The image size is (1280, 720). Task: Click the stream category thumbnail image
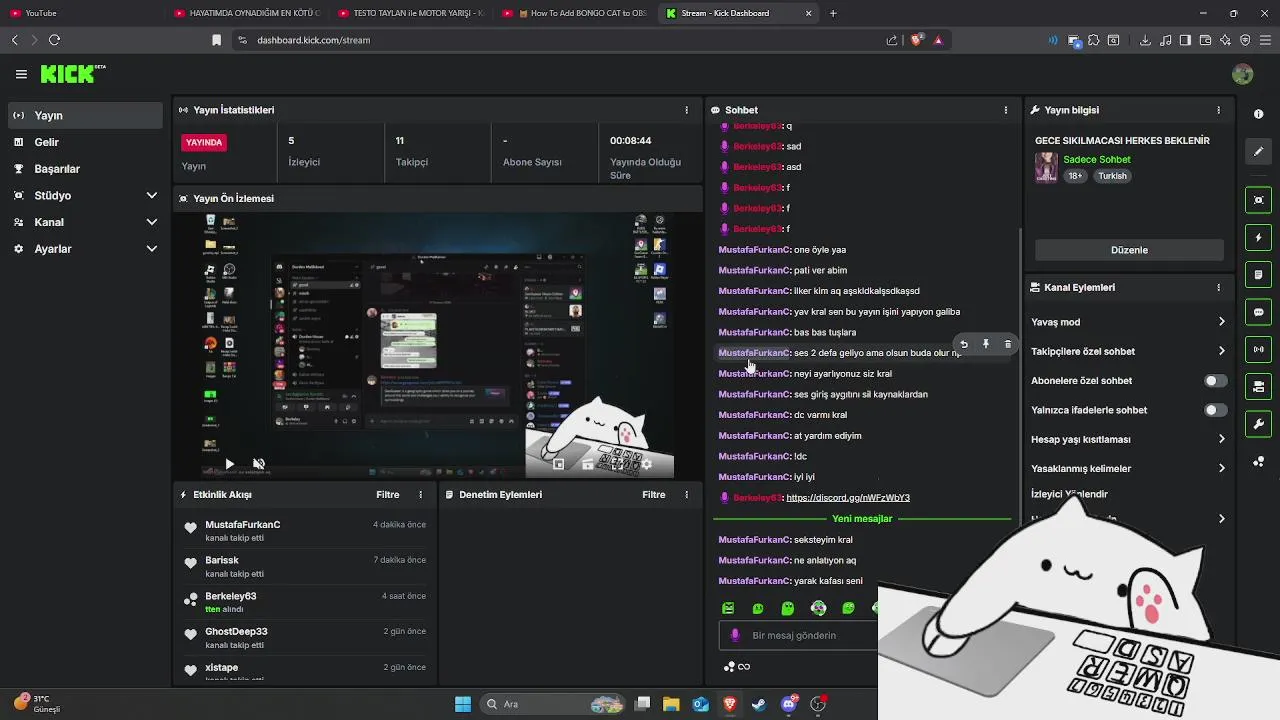point(1046,167)
